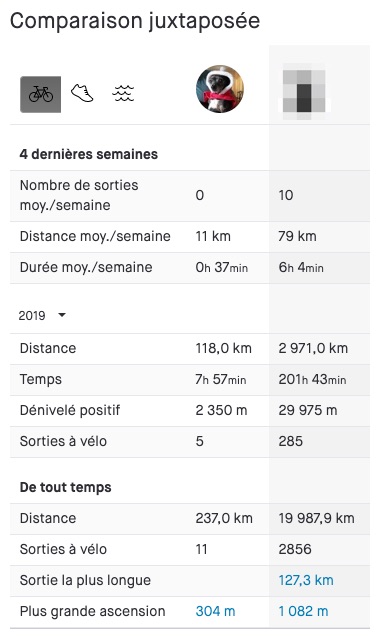Click the De tout temps section header
Viewport: 382px width, 644px height.
pyautogui.click(x=66, y=487)
